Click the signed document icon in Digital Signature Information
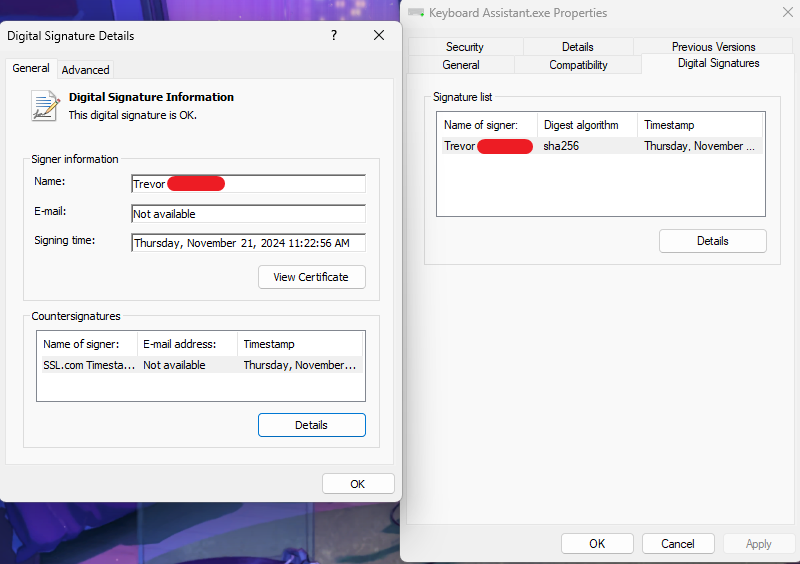Screen dimensions: 800x564 (45, 106)
